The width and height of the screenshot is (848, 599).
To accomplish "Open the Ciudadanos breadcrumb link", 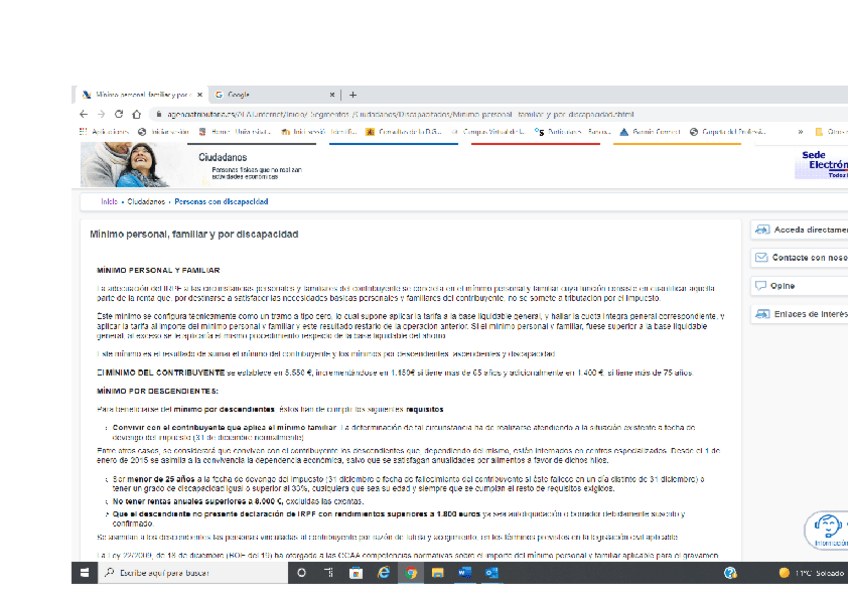I will coord(146,202).
